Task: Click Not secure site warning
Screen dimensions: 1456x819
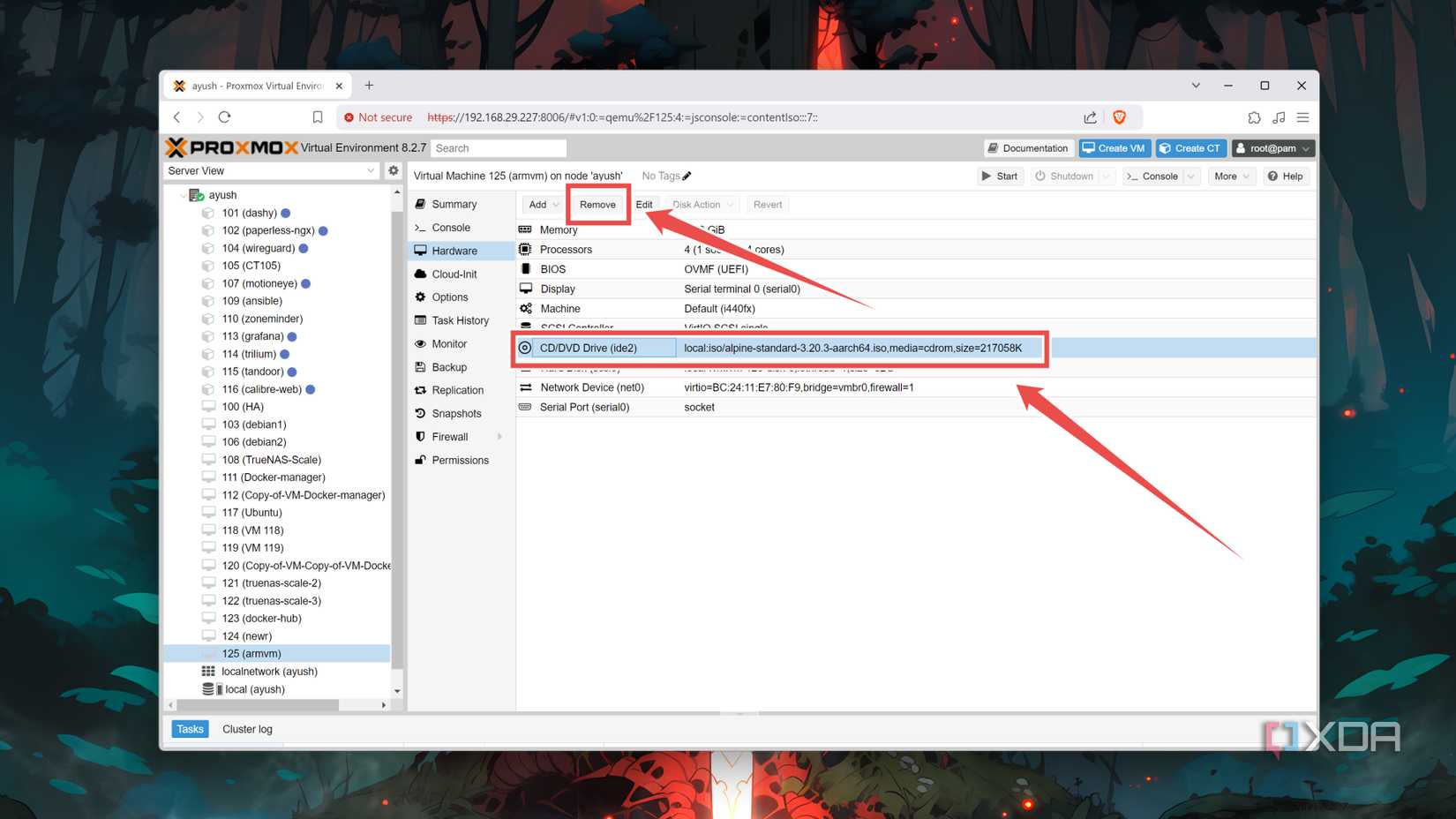Action: click(x=378, y=116)
